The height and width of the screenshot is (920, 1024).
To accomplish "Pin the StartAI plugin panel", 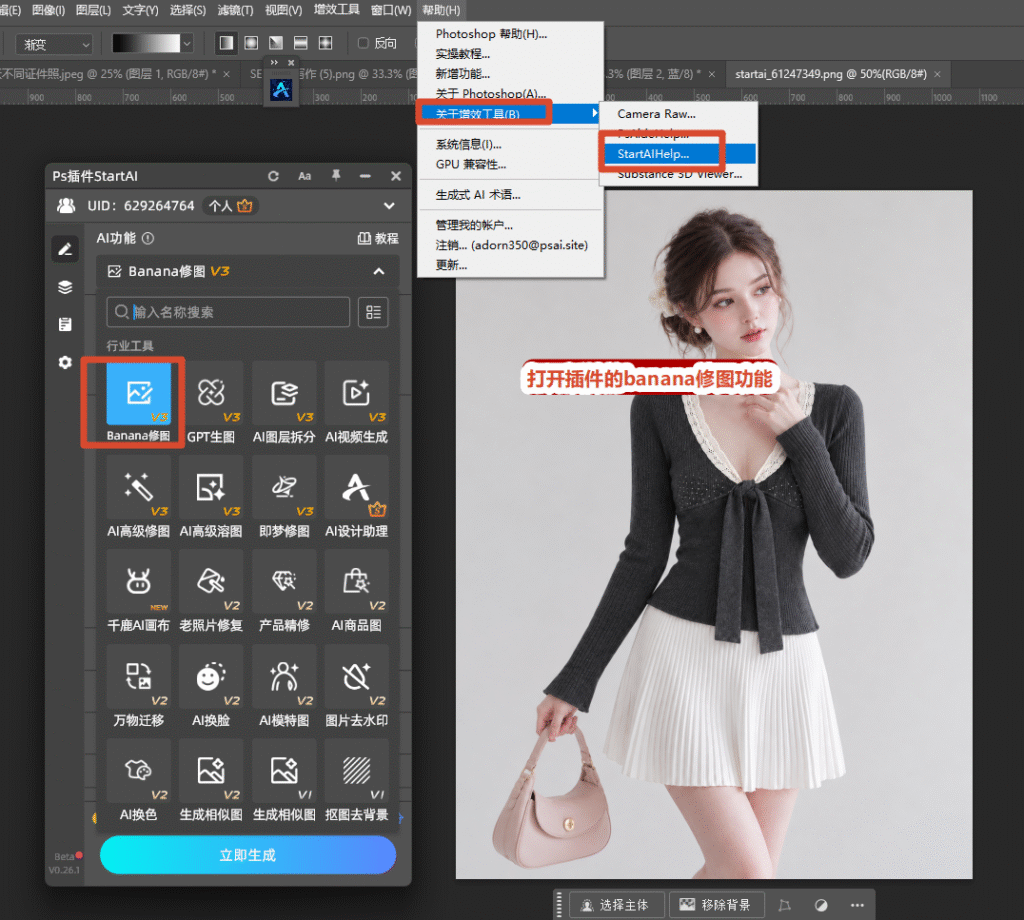I will [x=336, y=175].
